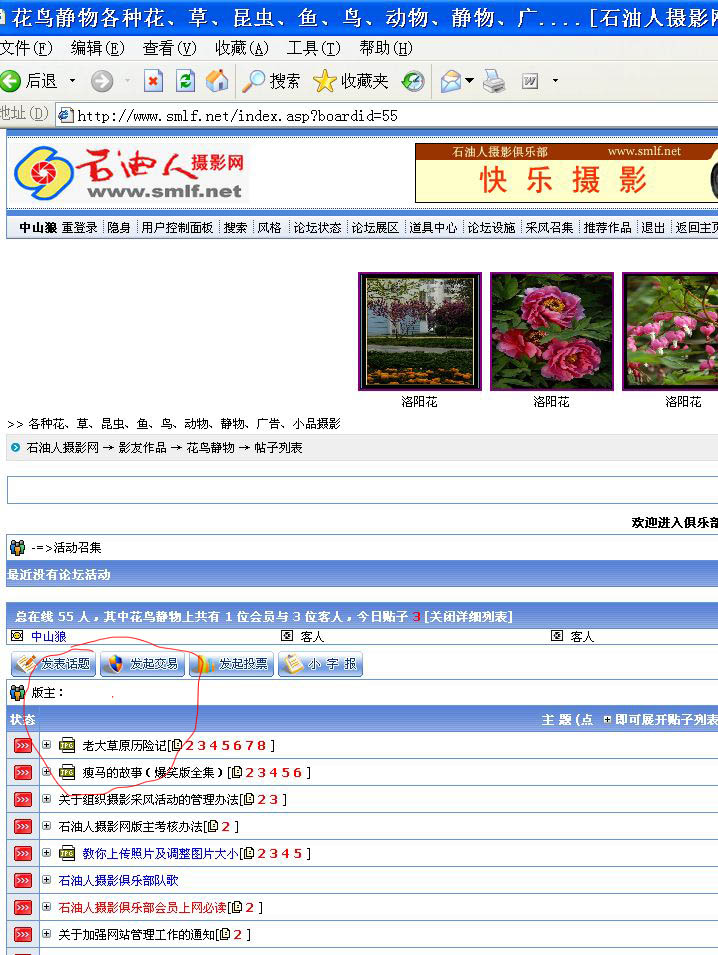
Task: Click the 搜索 link in the forum nav bar
Action: (x=235, y=228)
